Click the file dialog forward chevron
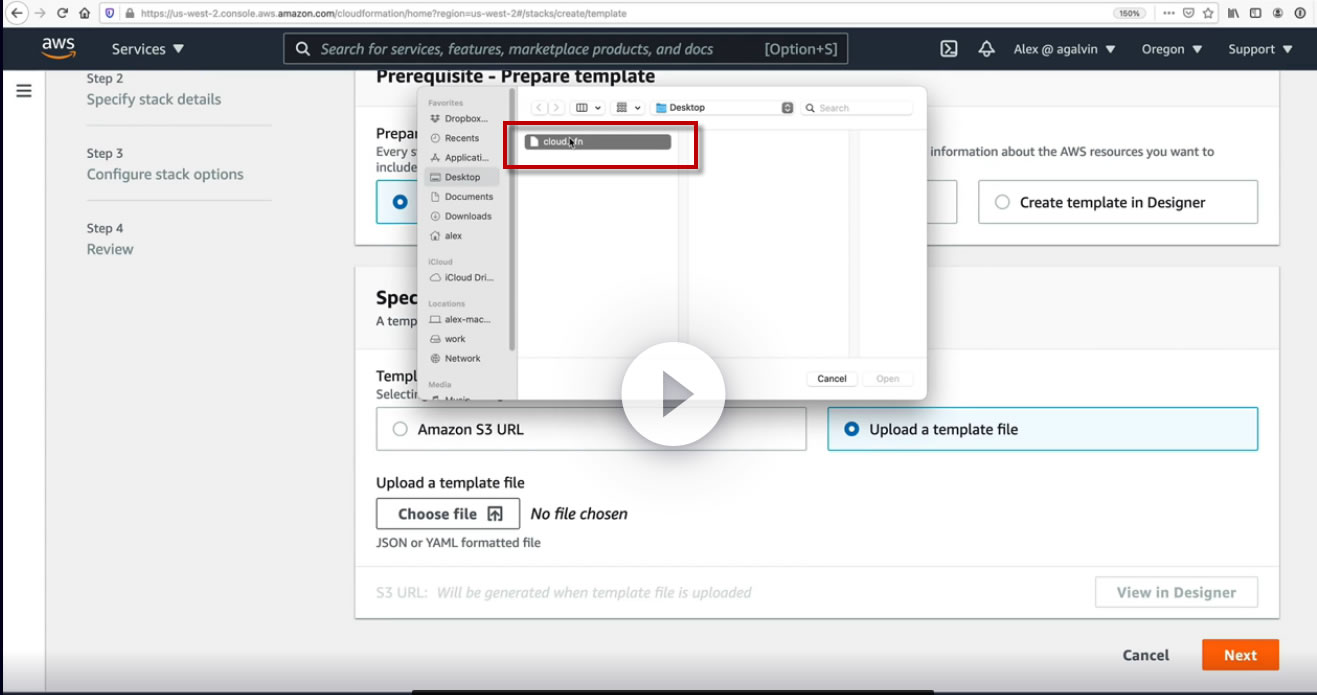Viewport: 1317px width, 695px height. (x=556, y=108)
